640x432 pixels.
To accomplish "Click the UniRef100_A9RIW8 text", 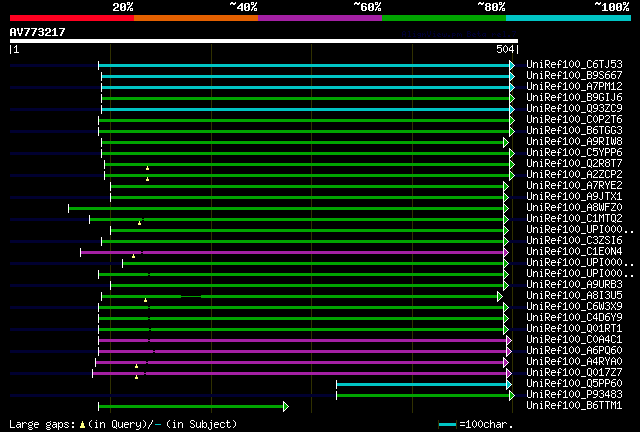I will (574, 142).
